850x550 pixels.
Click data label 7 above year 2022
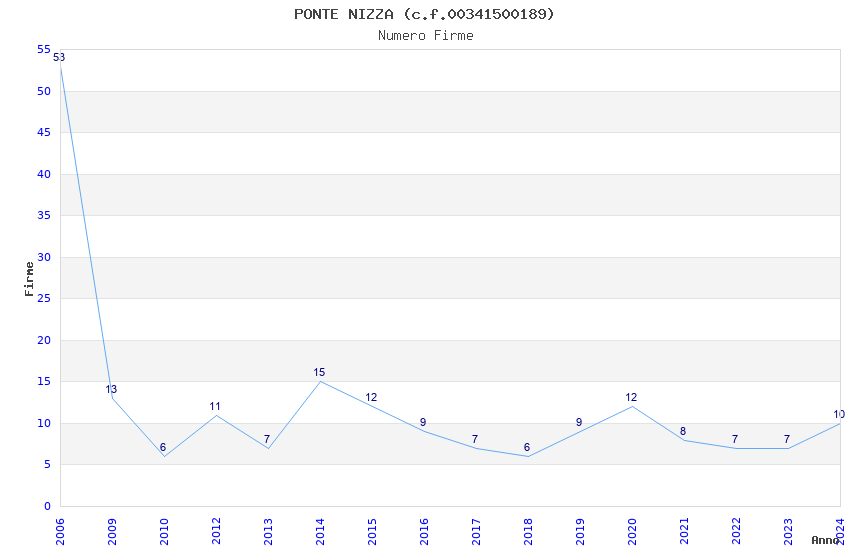(x=735, y=439)
